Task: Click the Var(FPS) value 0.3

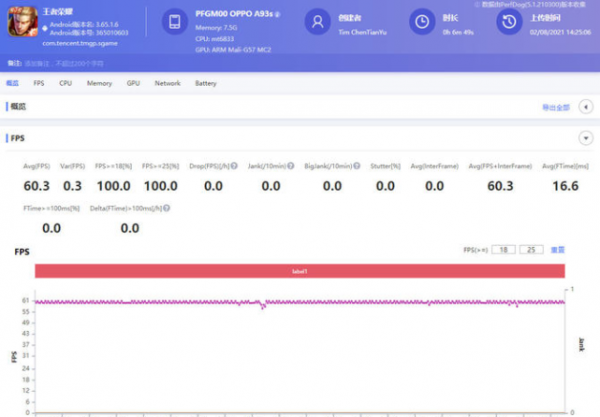Action: [x=72, y=186]
